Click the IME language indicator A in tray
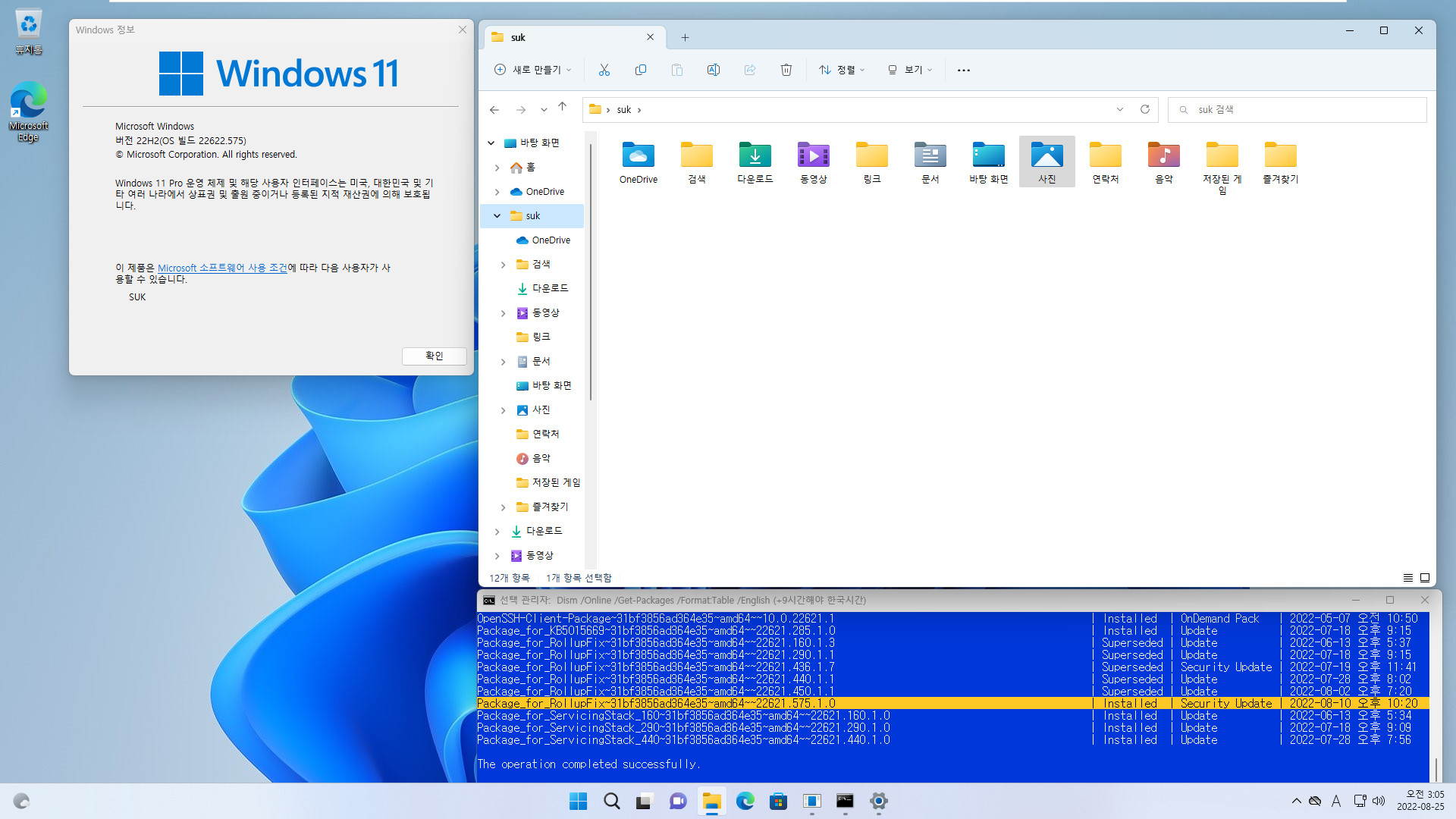 pos(1336,801)
